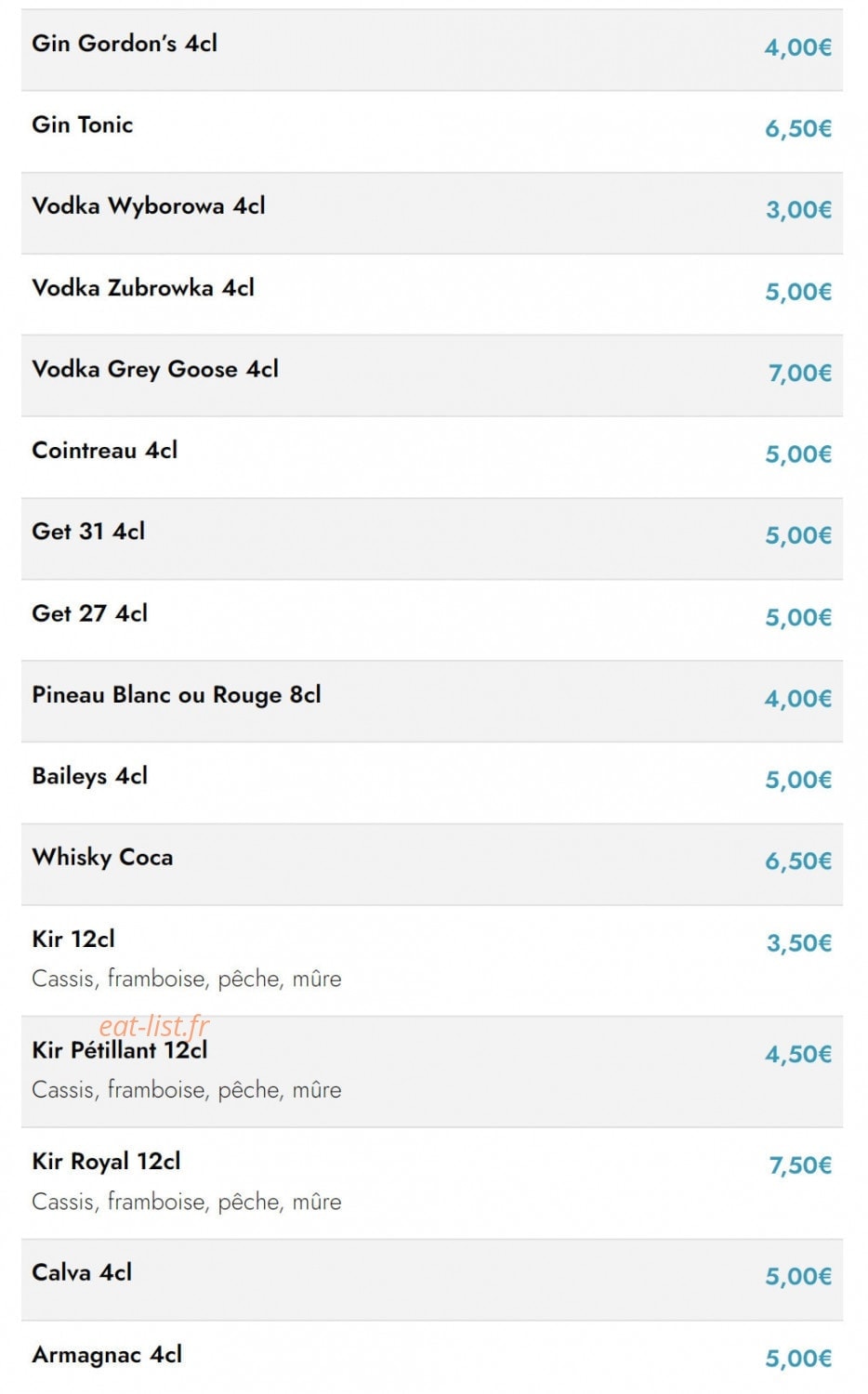This screenshot has width=868, height=1394.
Task: Select the Gin Gordon's 4cl item
Action: click(x=432, y=50)
